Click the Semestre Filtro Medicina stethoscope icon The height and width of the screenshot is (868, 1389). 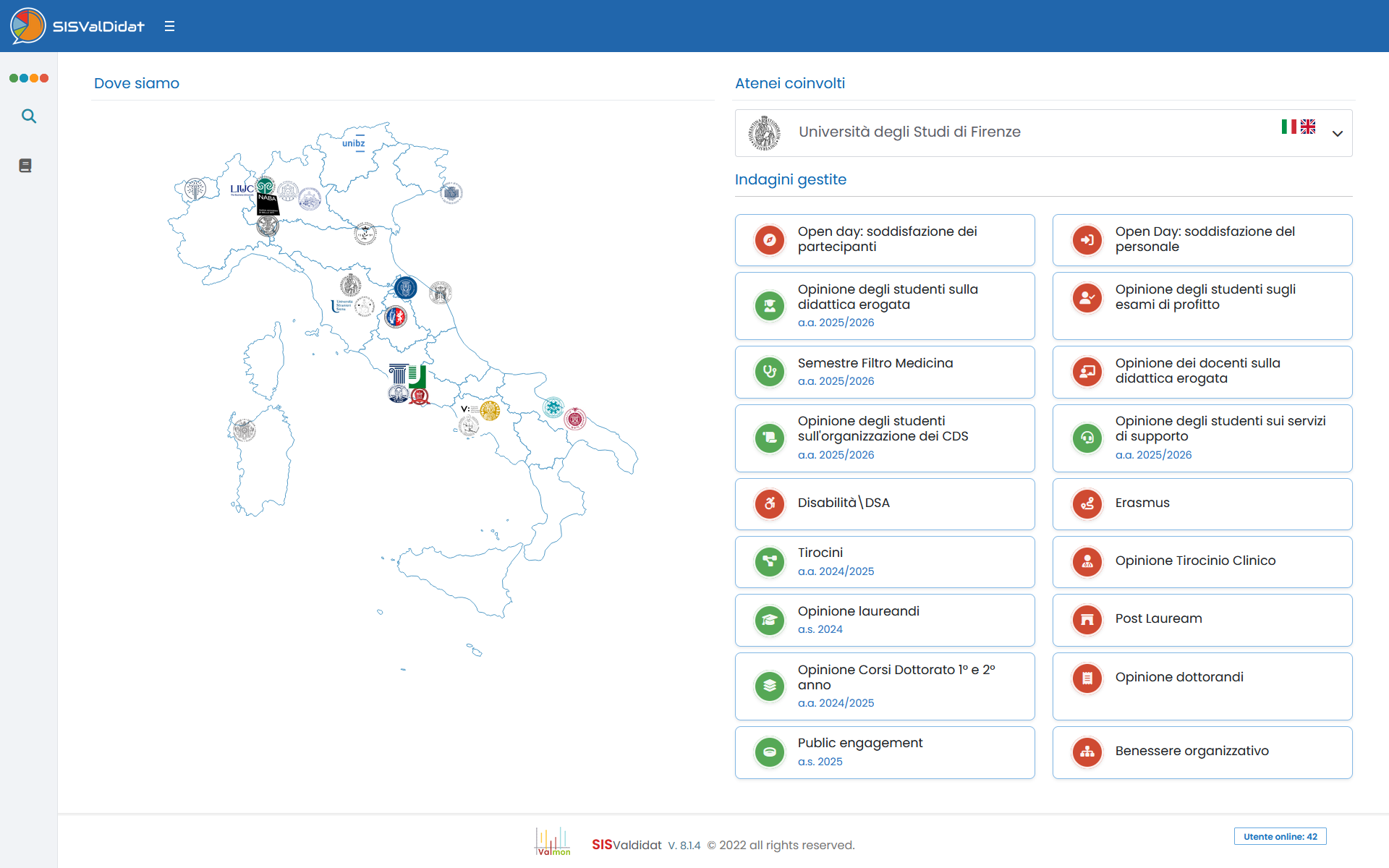click(x=770, y=372)
